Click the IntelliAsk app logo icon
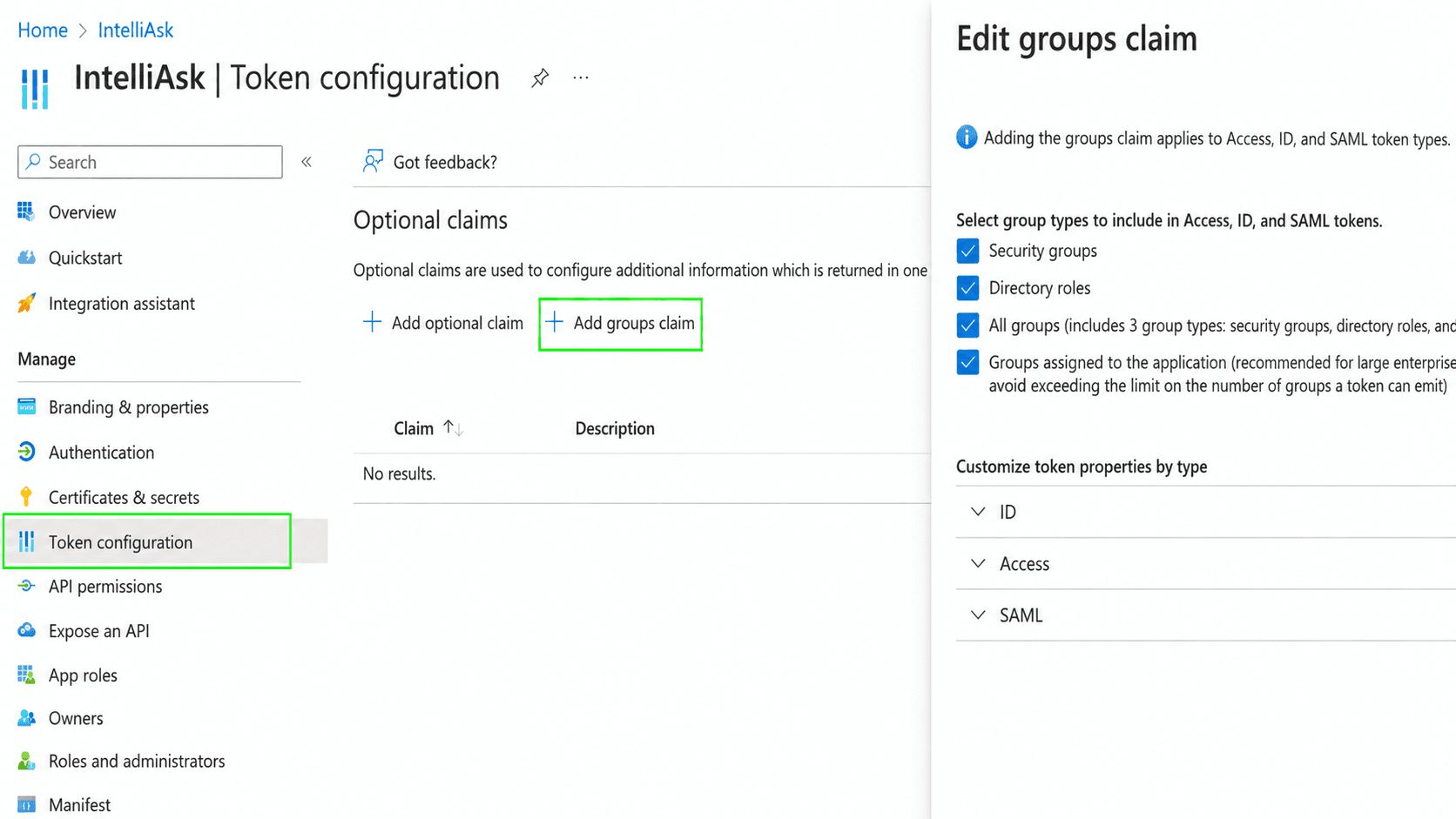This screenshot has height=819, width=1456. coord(35,88)
